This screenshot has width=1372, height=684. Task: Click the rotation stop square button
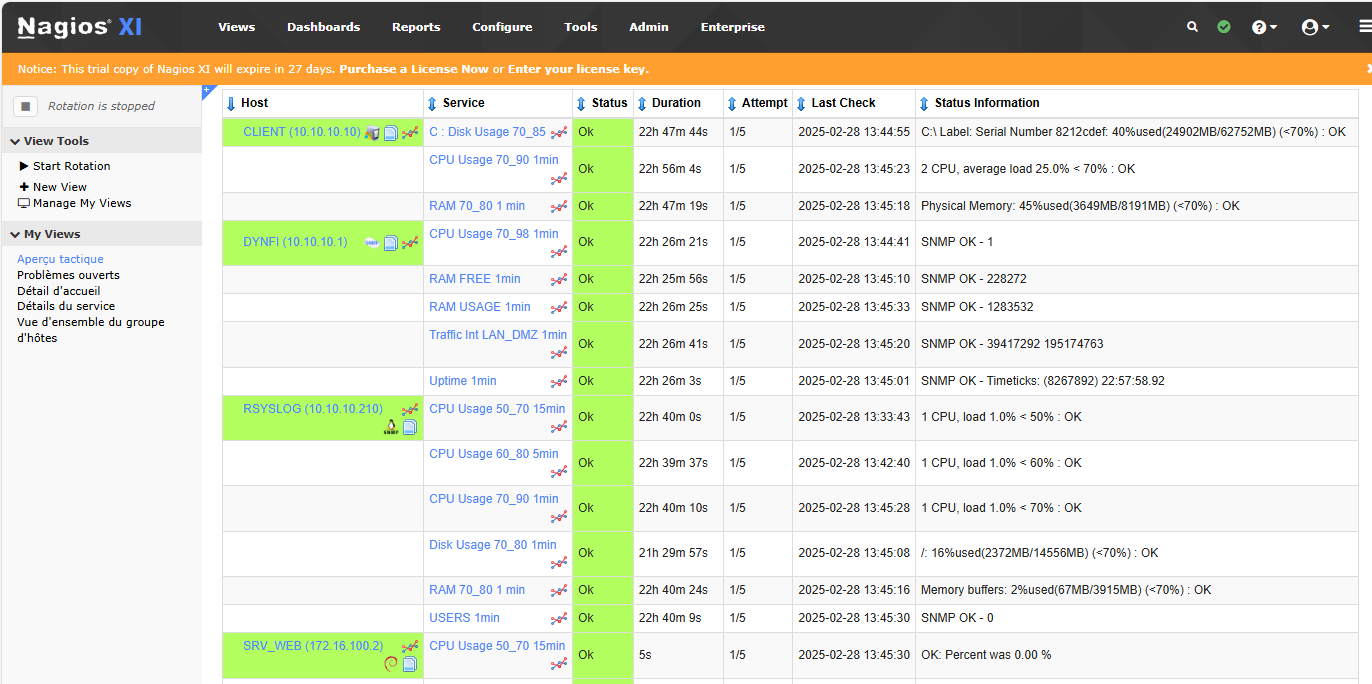pyautogui.click(x=27, y=106)
